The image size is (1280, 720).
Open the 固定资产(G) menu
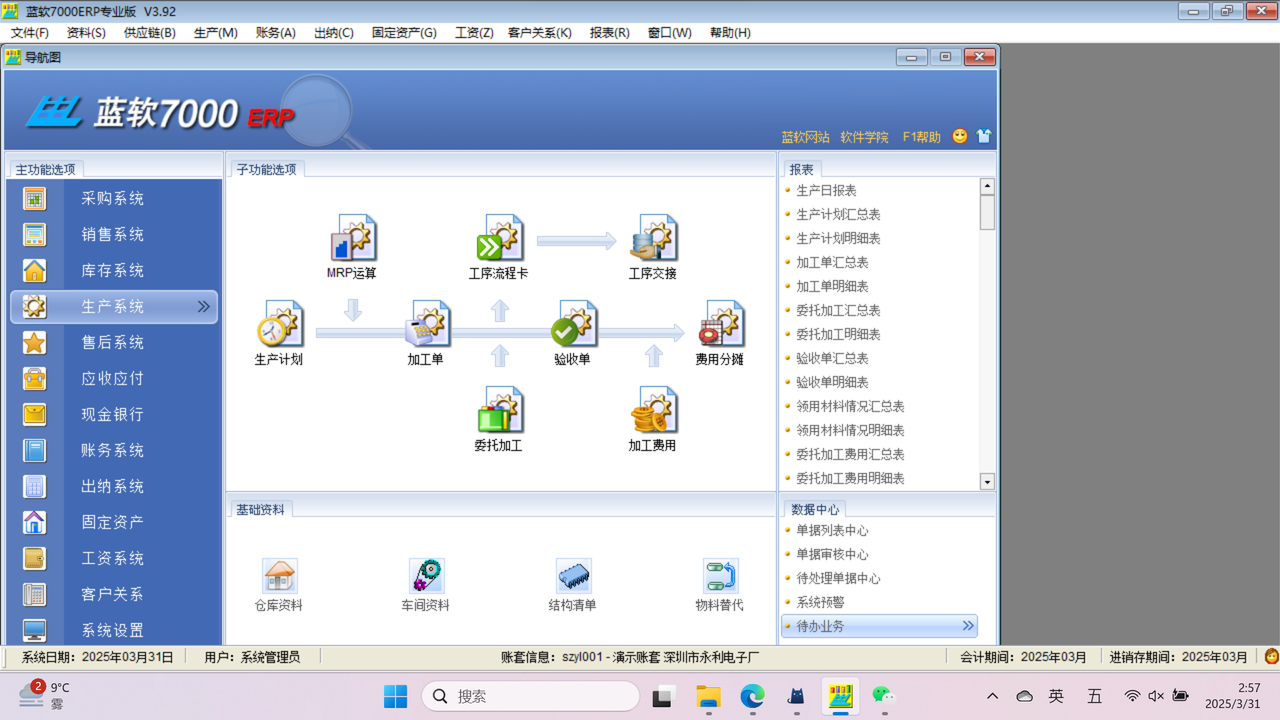tap(405, 33)
